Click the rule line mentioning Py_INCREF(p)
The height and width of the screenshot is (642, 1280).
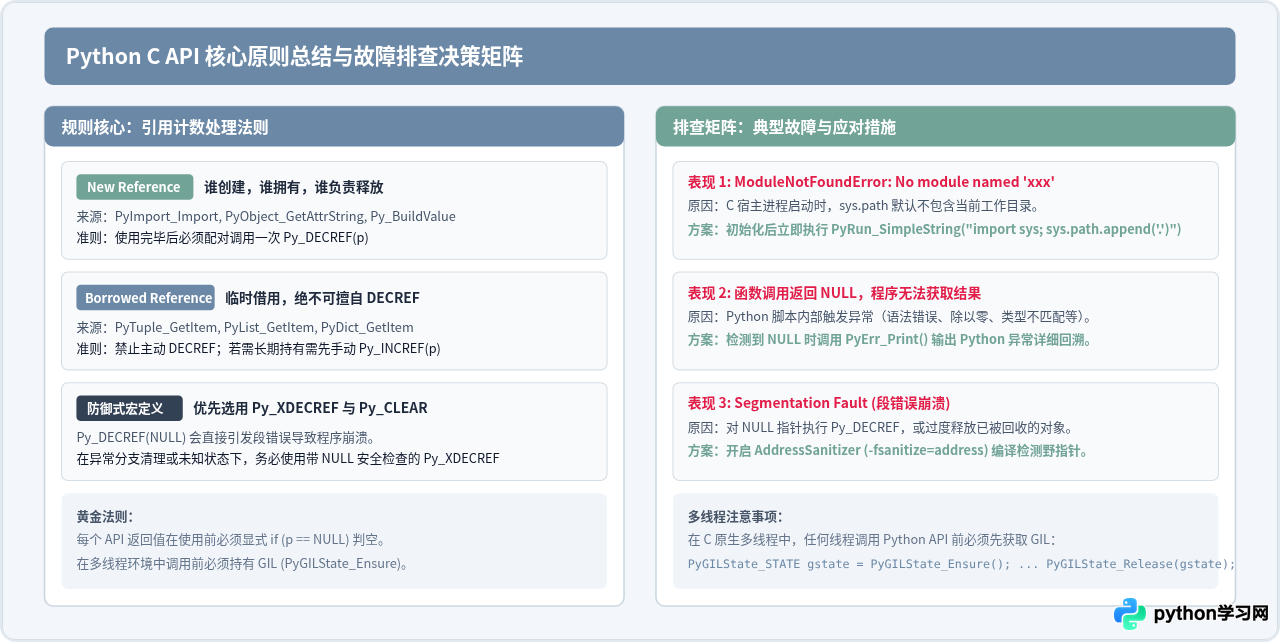click(258, 348)
